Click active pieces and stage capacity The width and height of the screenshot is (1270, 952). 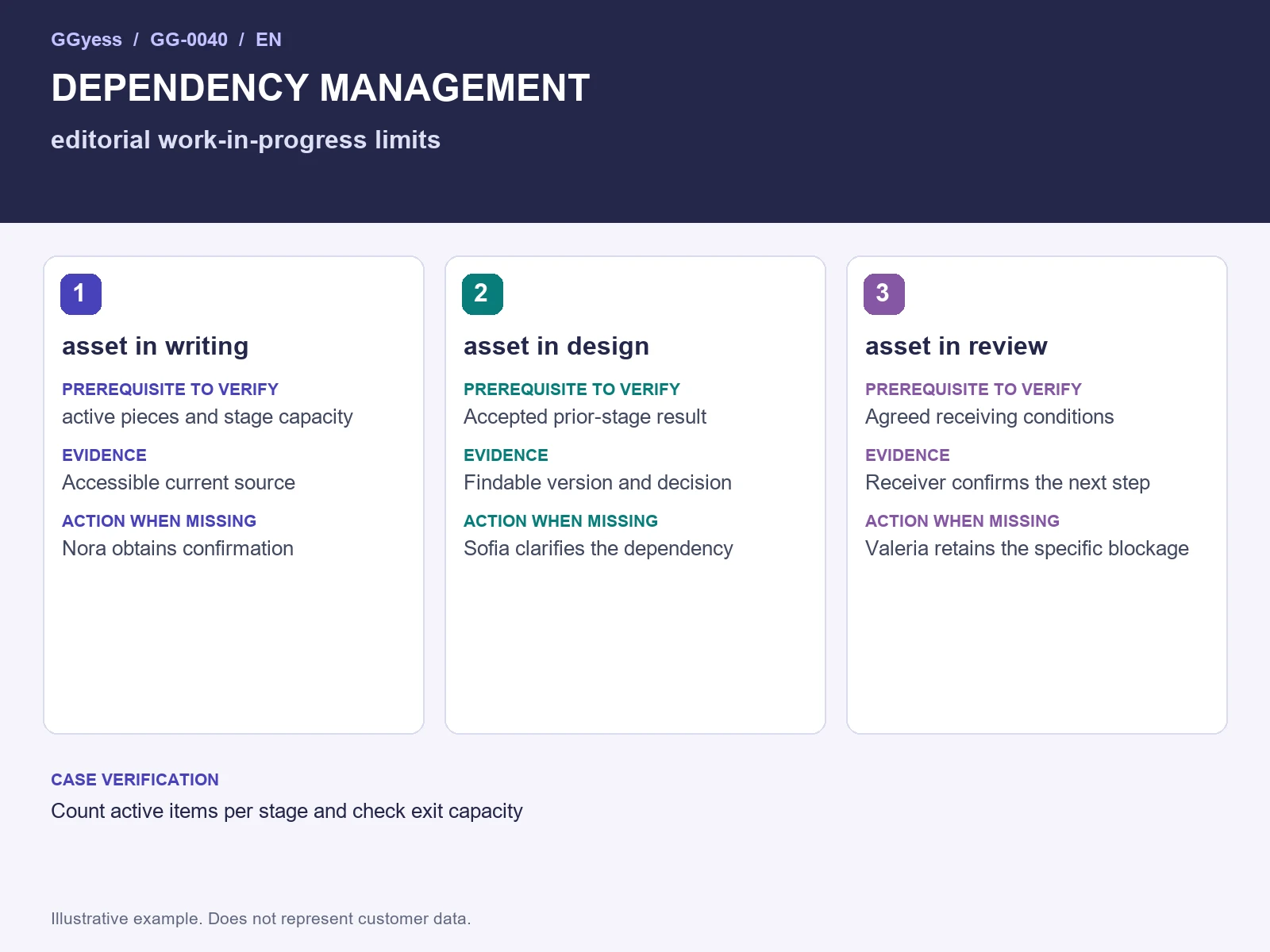coord(207,417)
